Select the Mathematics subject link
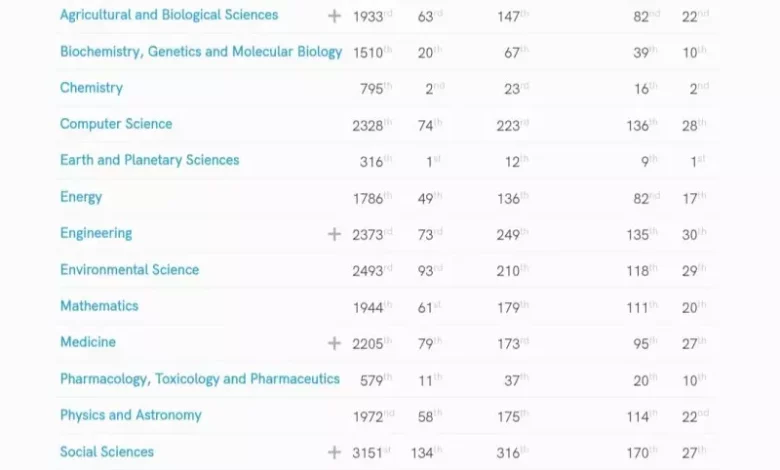Image resolution: width=780 pixels, height=470 pixels. click(99, 306)
